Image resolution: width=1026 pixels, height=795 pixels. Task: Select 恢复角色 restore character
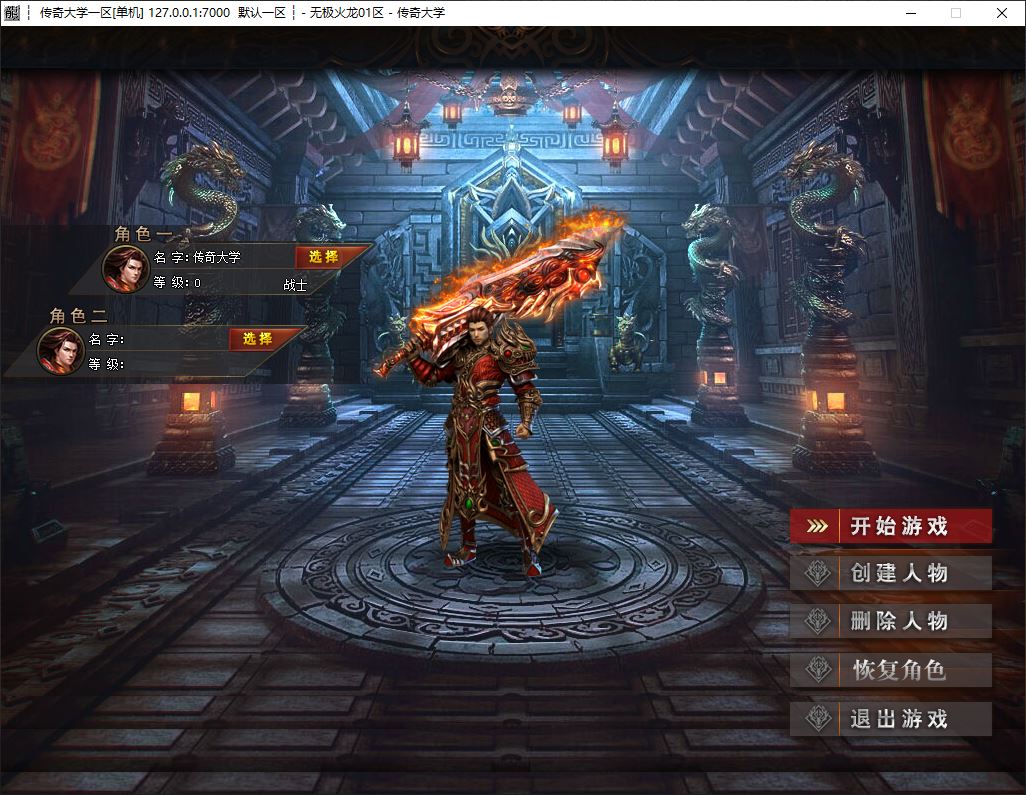pyautogui.click(x=891, y=670)
